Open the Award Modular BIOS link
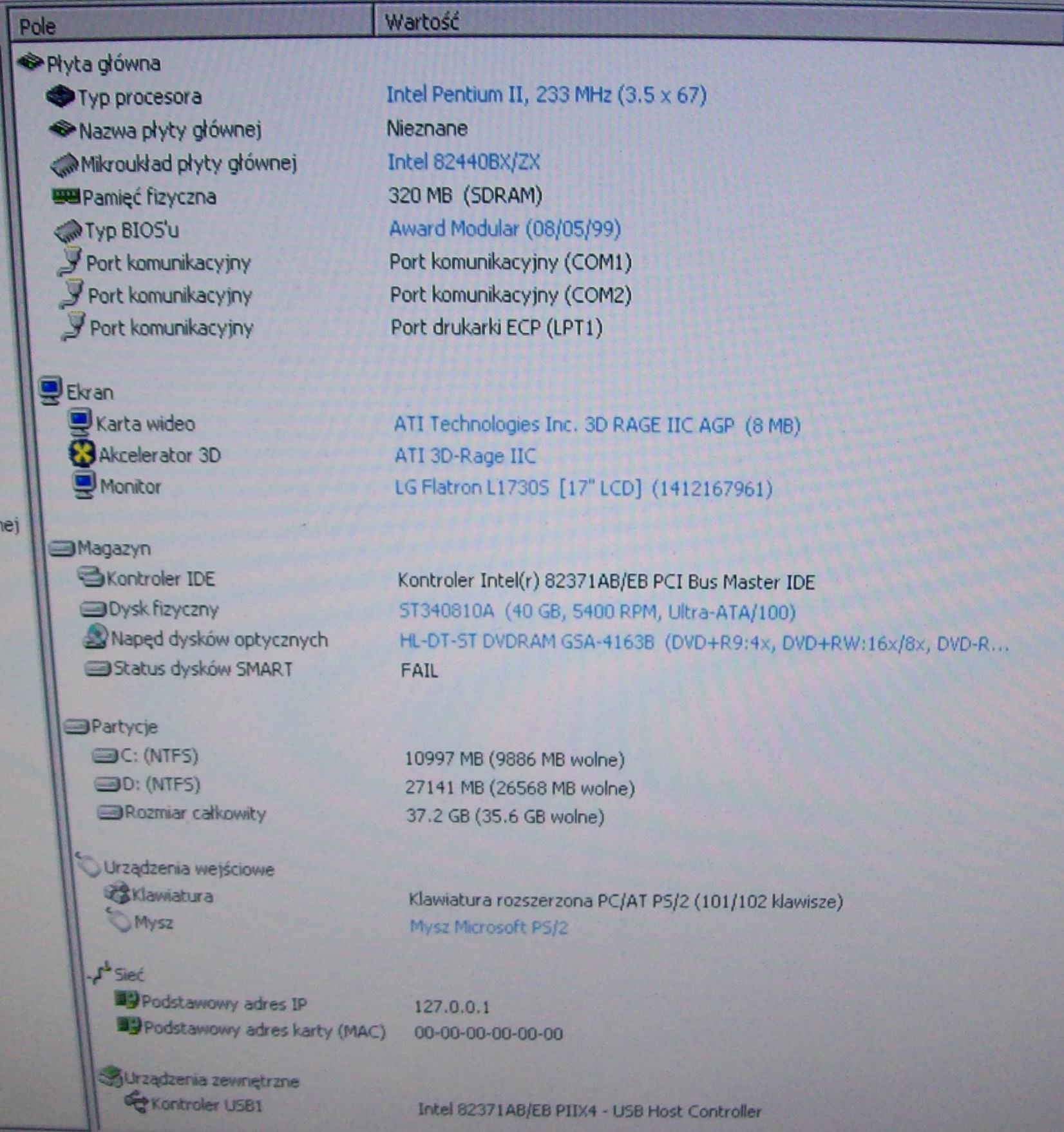 (505, 229)
